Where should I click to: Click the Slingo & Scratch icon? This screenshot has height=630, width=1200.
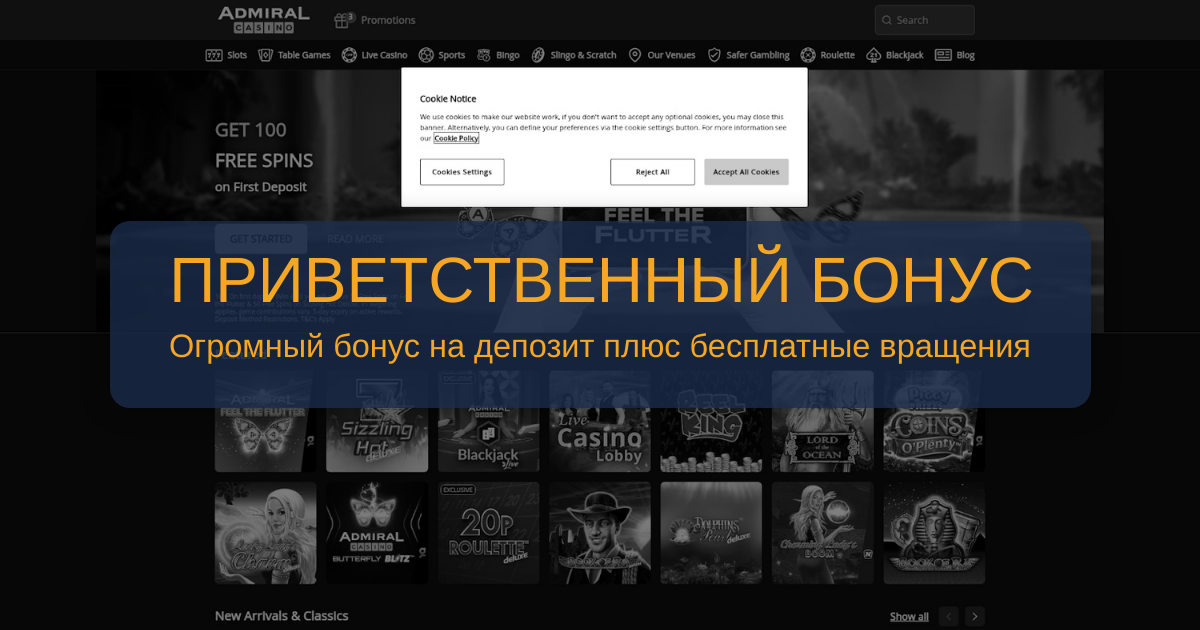538,55
